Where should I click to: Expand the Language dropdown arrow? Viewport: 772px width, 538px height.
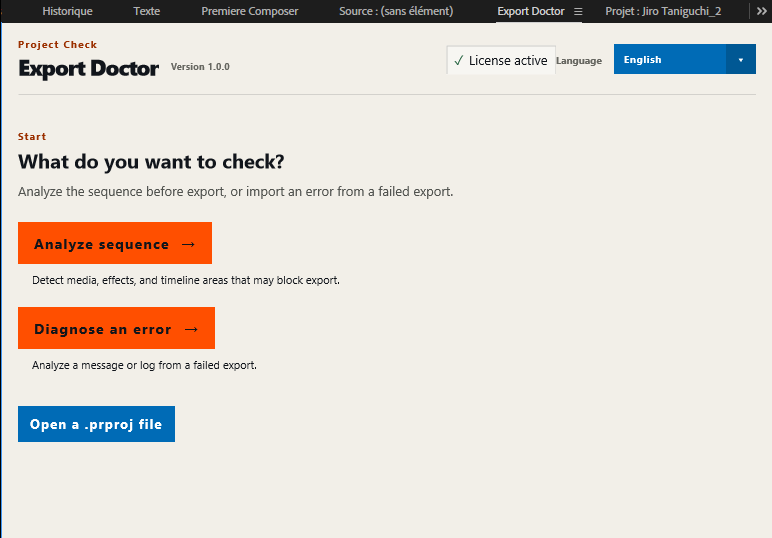click(x=740, y=60)
